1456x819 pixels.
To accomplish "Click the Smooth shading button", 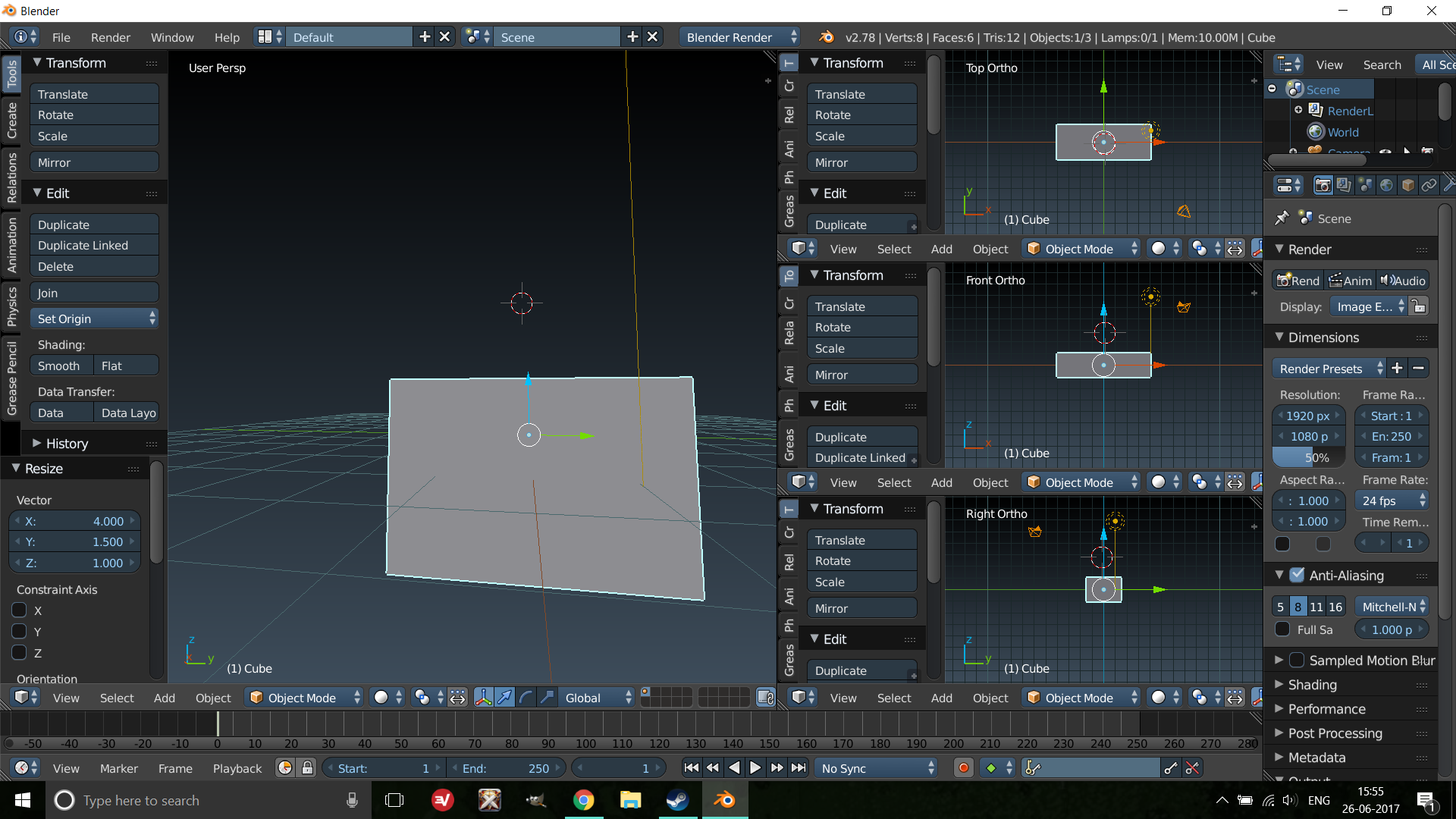I will pos(59,366).
